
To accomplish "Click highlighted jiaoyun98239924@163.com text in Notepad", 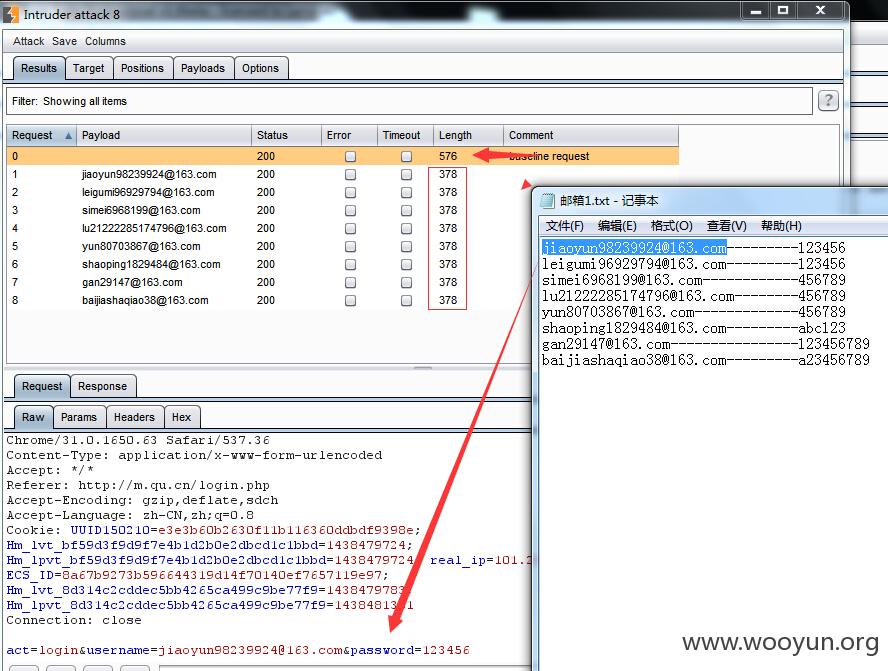I will (x=634, y=248).
